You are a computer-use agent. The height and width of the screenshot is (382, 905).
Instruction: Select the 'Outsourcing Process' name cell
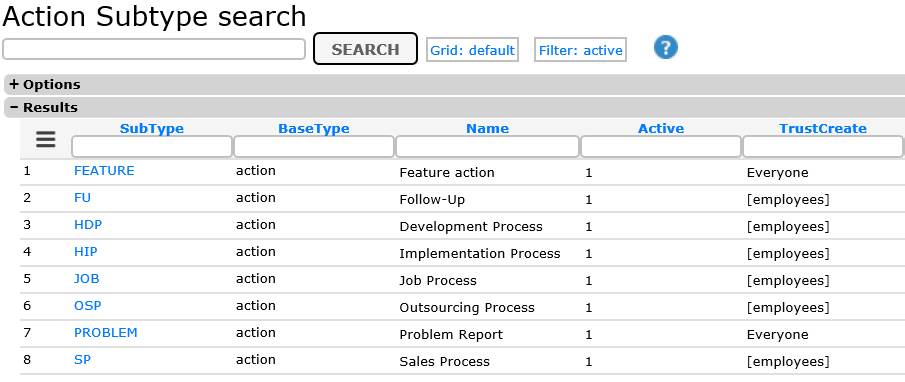click(467, 308)
